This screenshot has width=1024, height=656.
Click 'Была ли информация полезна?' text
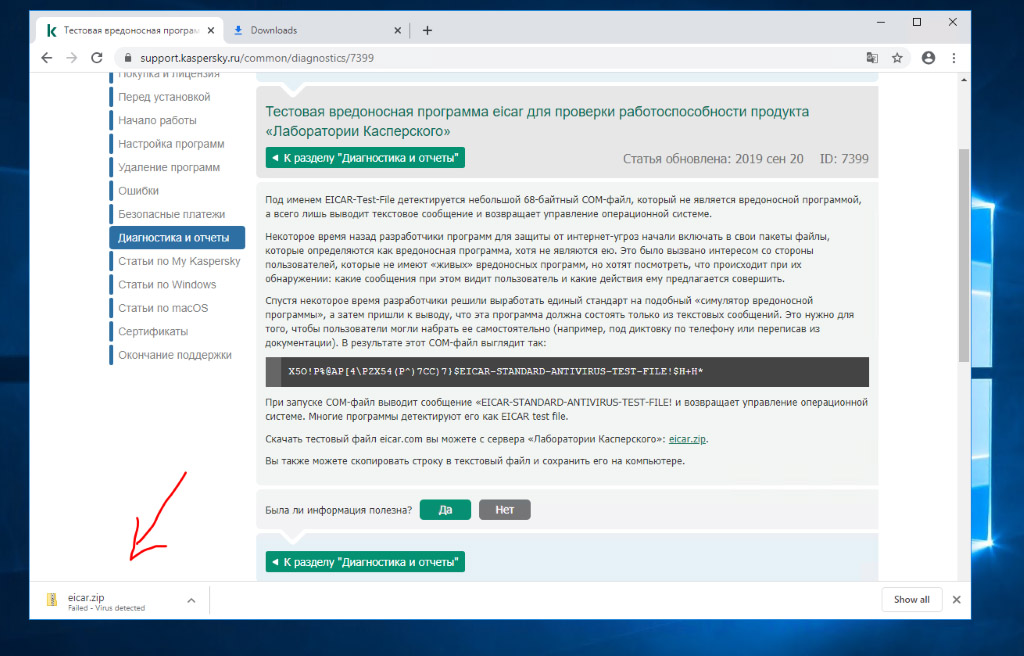(338, 510)
